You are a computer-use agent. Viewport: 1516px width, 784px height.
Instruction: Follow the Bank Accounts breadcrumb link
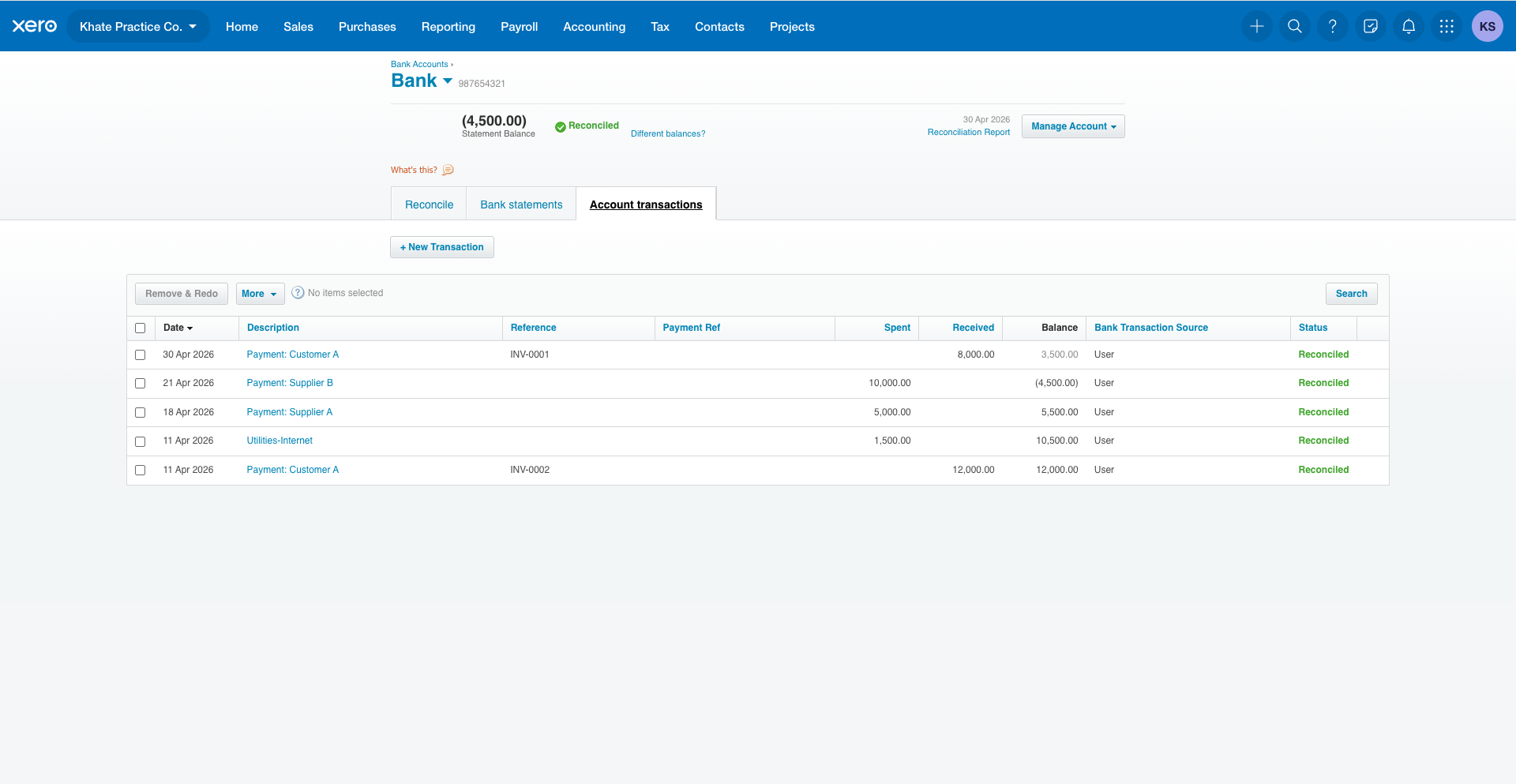click(419, 64)
